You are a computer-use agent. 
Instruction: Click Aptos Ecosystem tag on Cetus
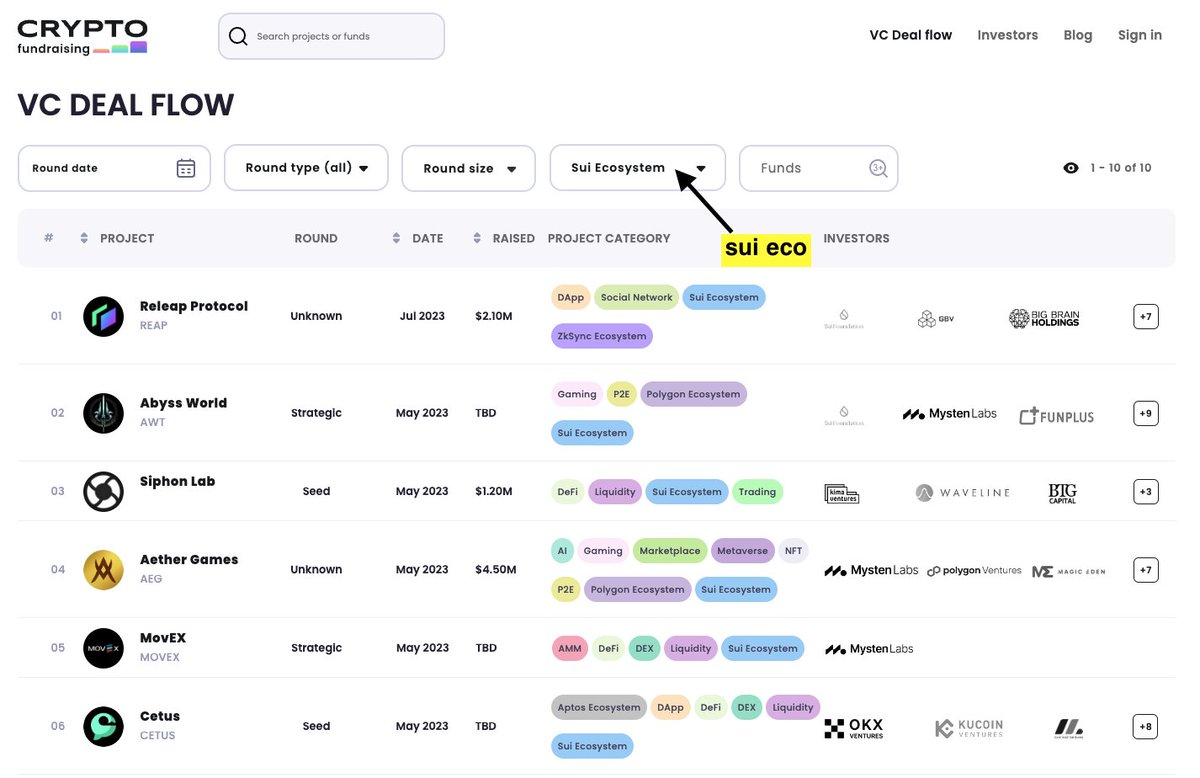(x=599, y=707)
